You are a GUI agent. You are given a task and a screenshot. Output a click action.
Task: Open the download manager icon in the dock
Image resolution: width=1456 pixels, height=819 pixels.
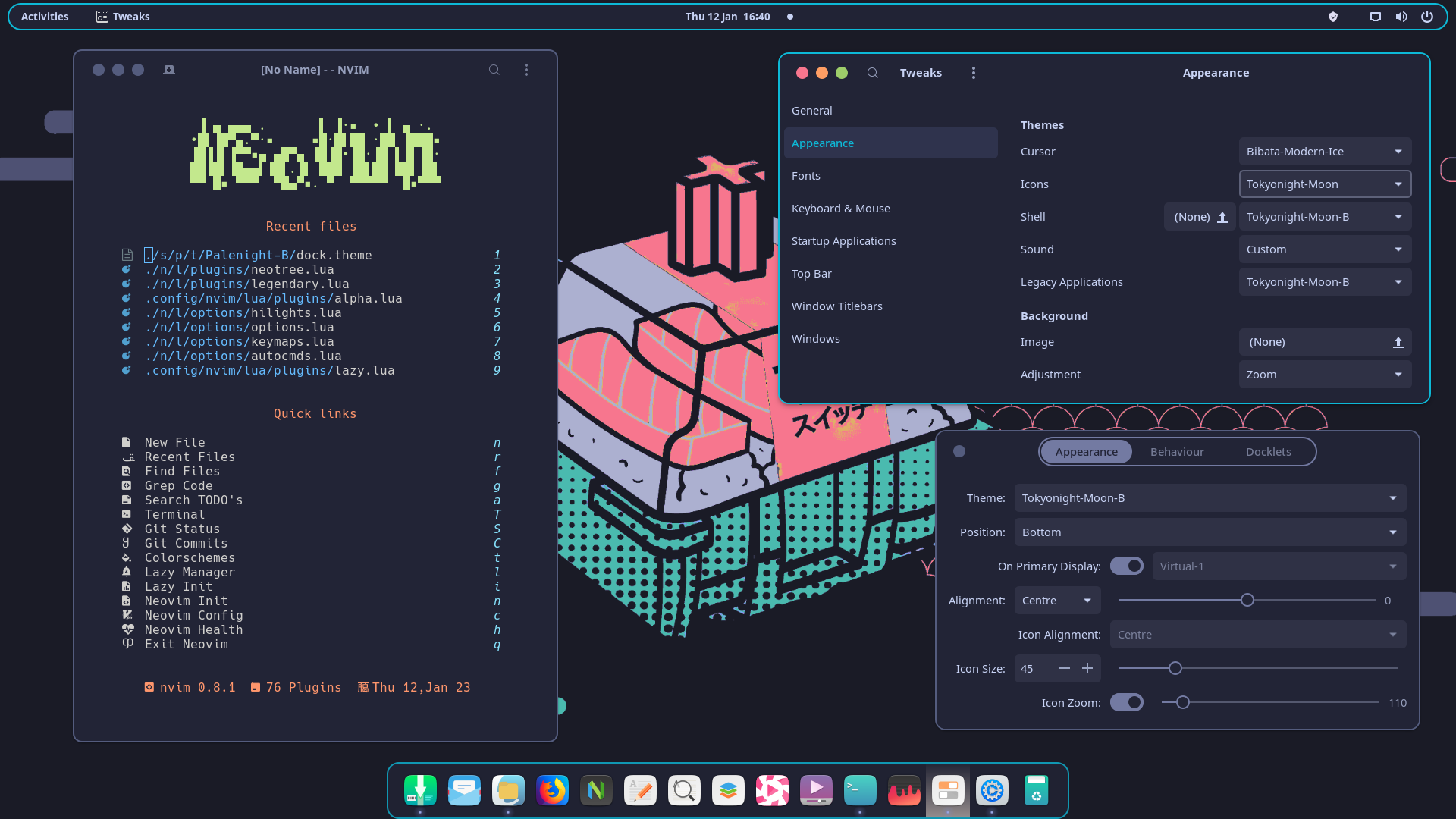420,790
